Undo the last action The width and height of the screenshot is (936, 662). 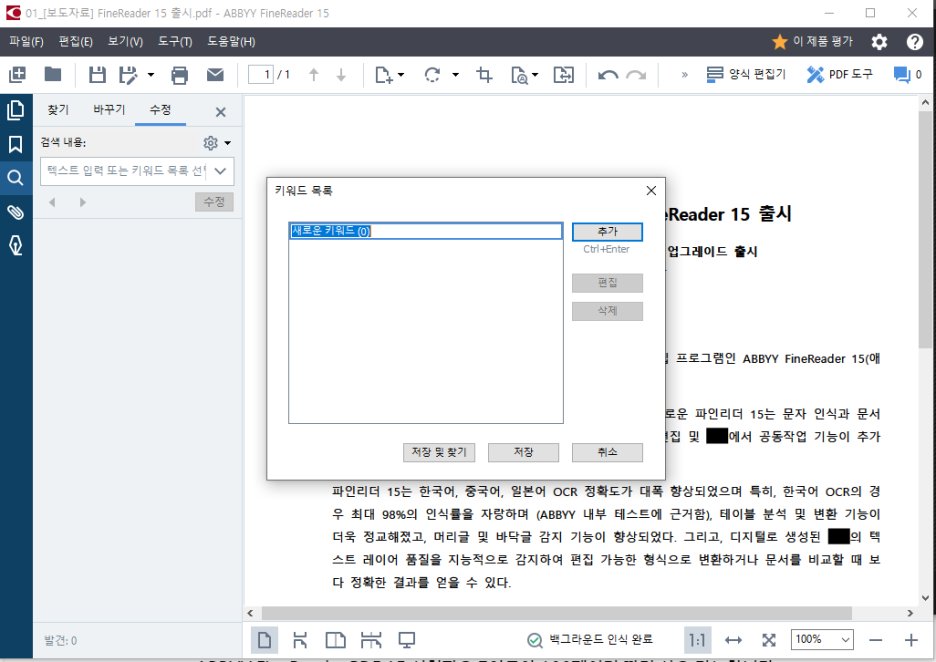(608, 75)
